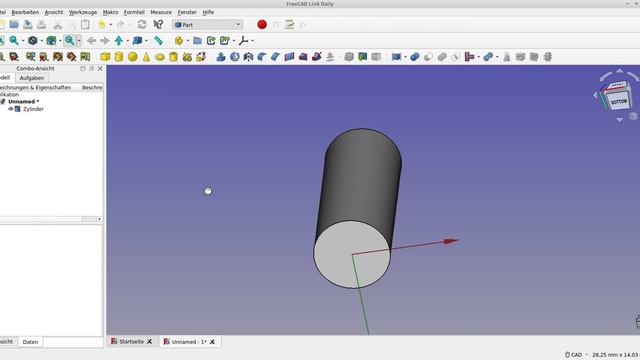
Task: Click the Beschreibung column header
Action: click(92, 87)
